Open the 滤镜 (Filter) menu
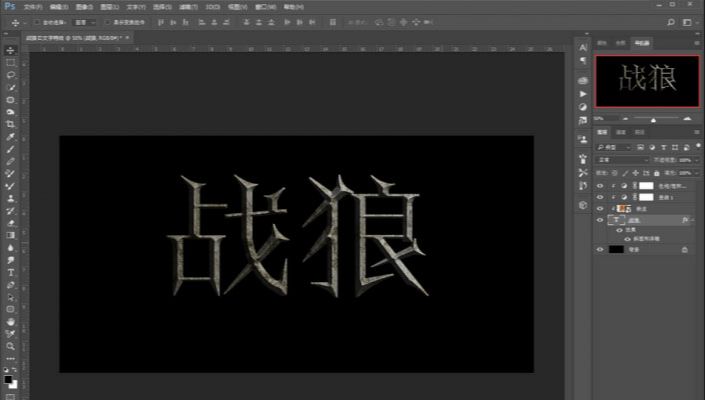This screenshot has height=400, width=705. pos(188,7)
